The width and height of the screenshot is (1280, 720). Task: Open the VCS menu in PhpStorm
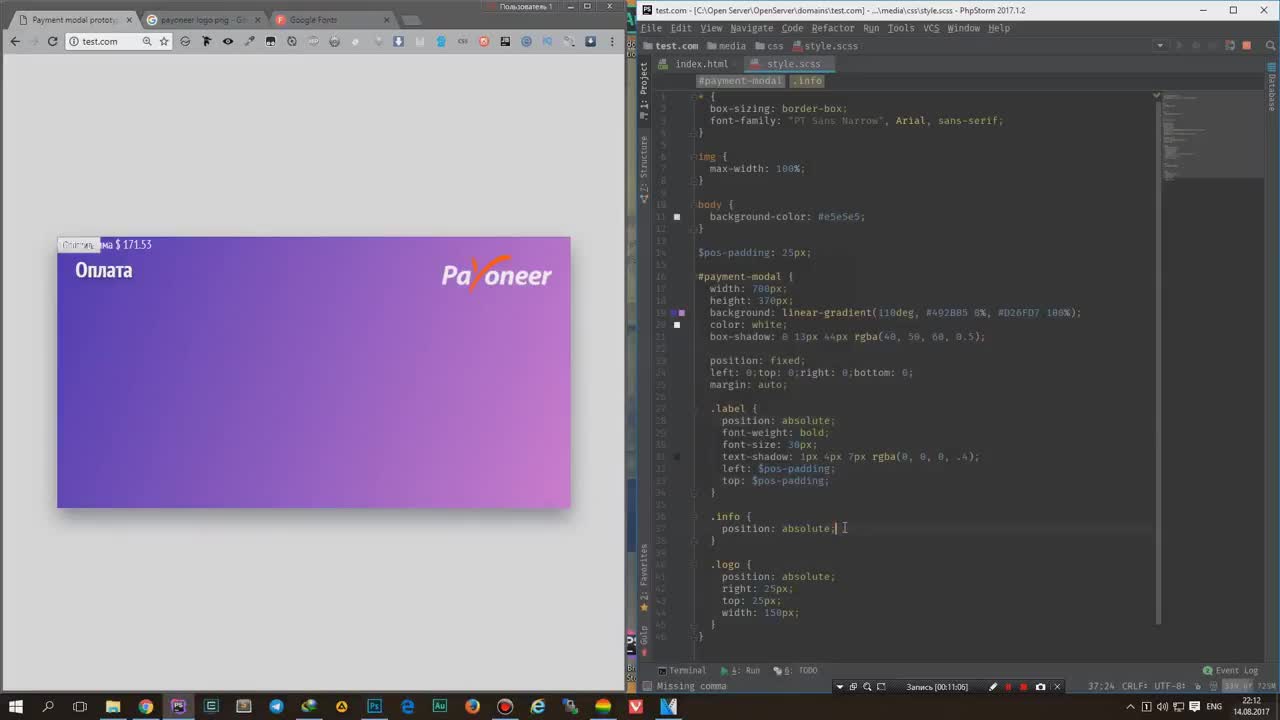(x=931, y=28)
